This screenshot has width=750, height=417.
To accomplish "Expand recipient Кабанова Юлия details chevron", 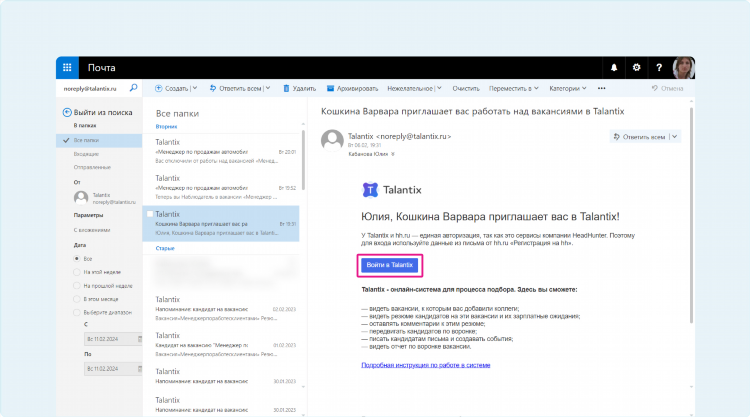I will click(393, 154).
